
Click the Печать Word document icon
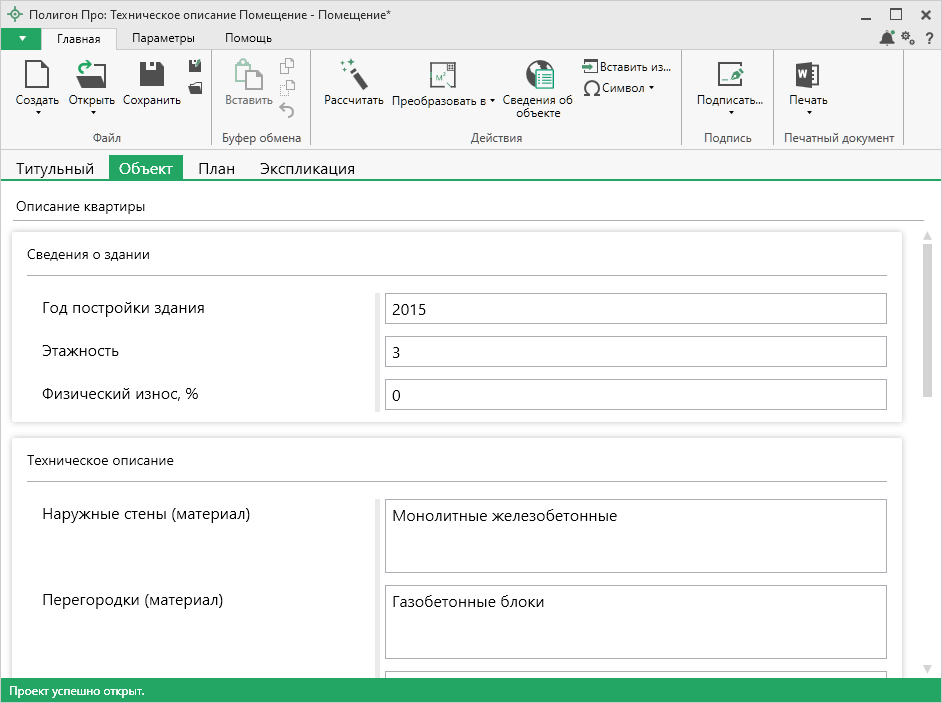pyautogui.click(x=807, y=75)
